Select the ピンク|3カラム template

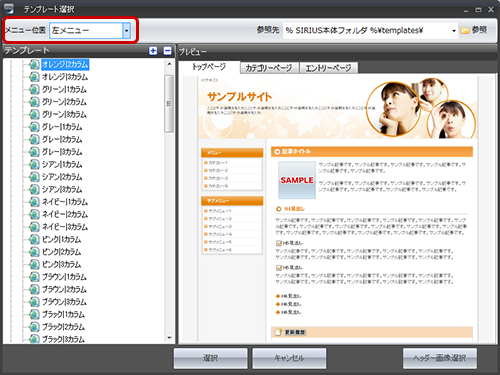pos(62,264)
